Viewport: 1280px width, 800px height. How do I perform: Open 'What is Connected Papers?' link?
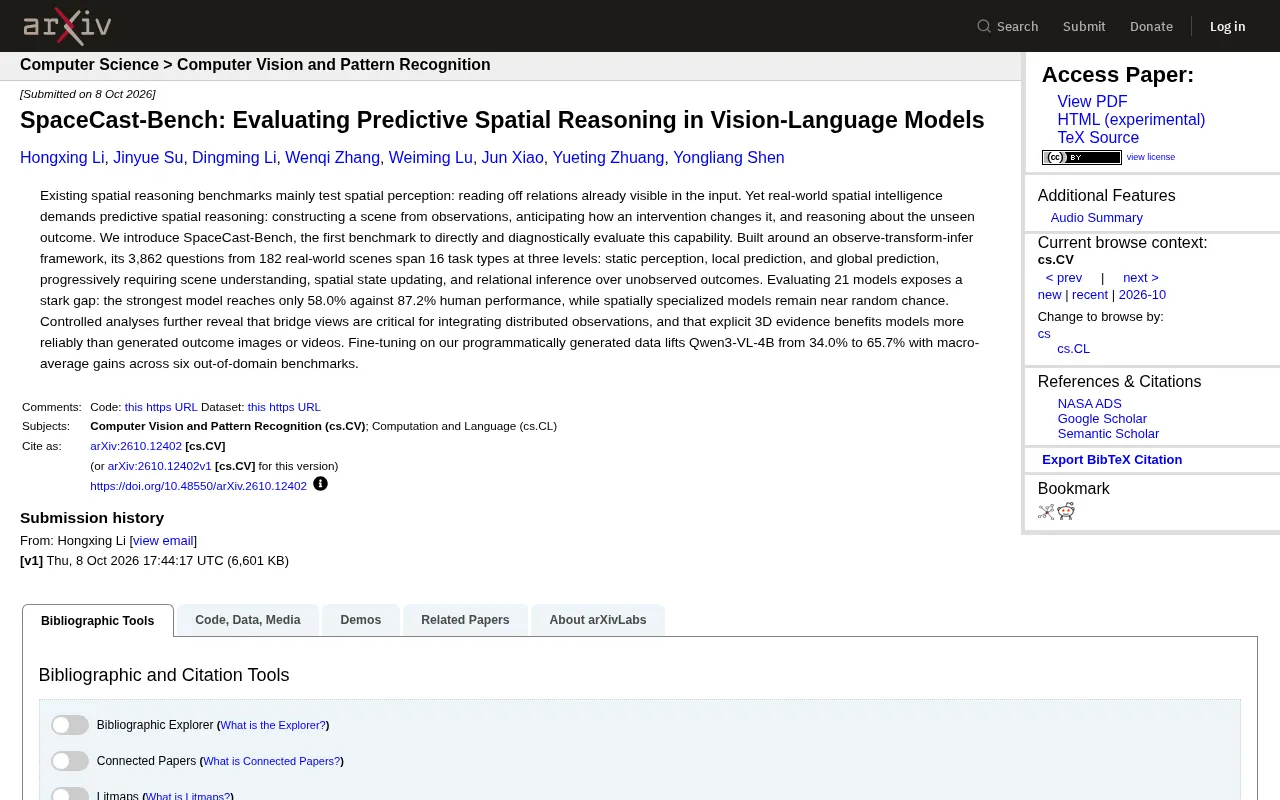point(271,761)
